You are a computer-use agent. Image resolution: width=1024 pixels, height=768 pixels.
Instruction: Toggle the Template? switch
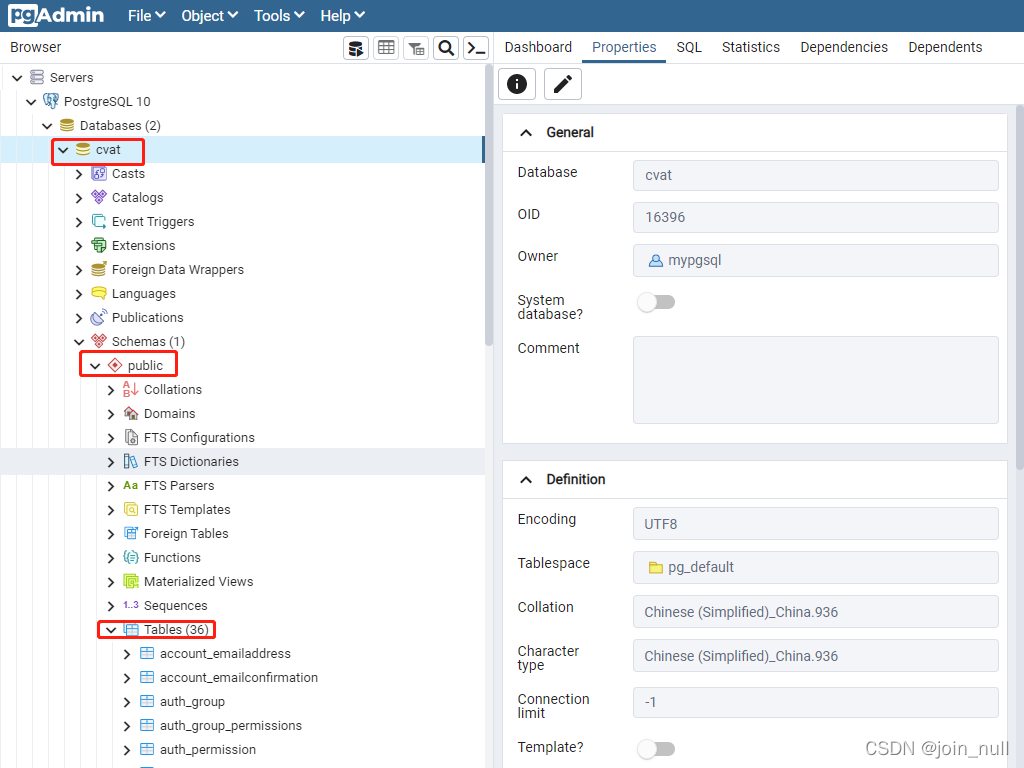click(x=656, y=748)
